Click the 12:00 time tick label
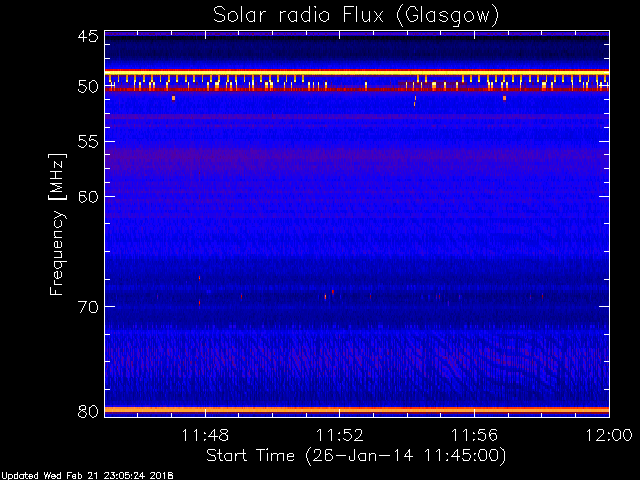Image resolution: width=640 pixels, height=480 pixels. point(609,435)
